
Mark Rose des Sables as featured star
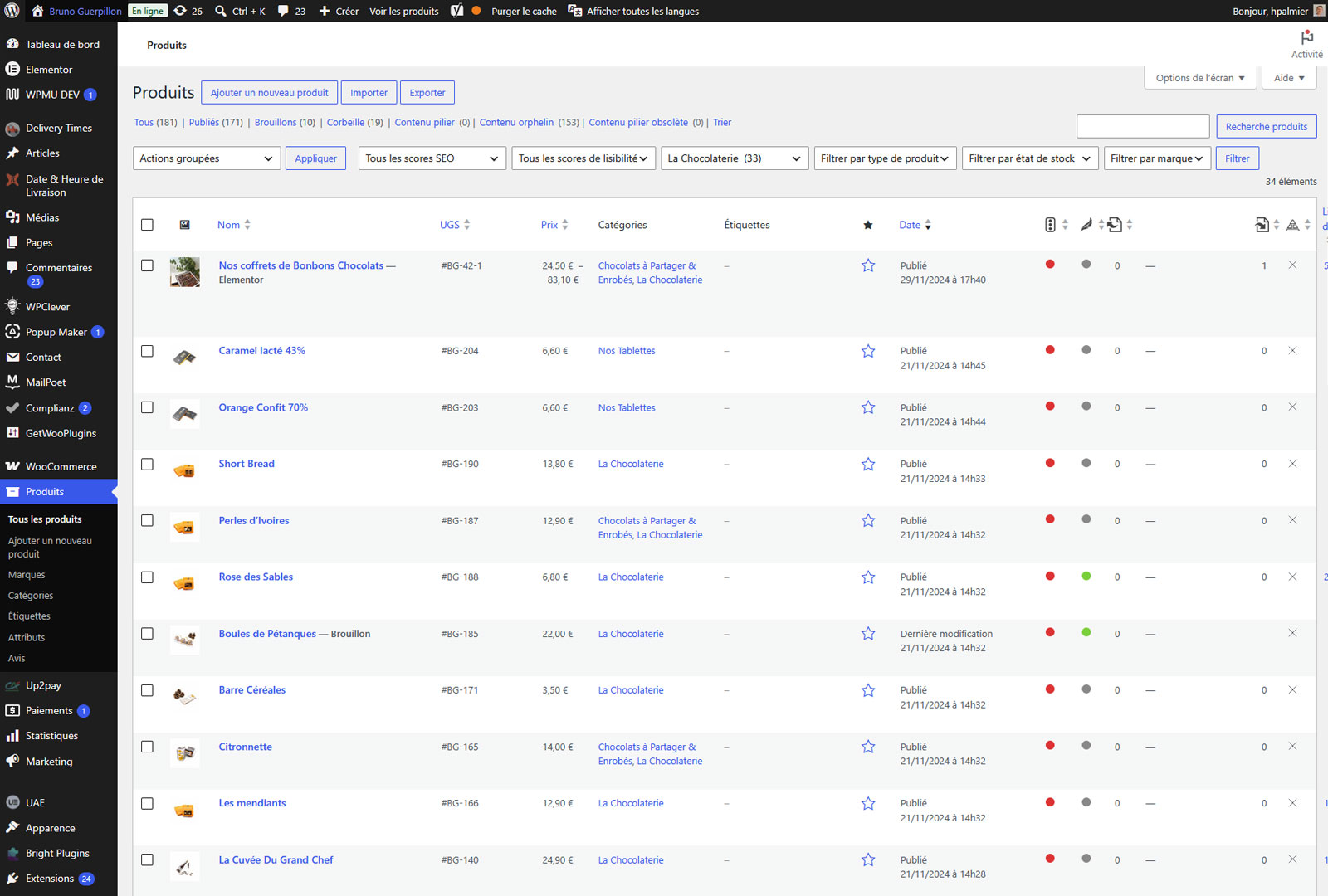tap(868, 577)
